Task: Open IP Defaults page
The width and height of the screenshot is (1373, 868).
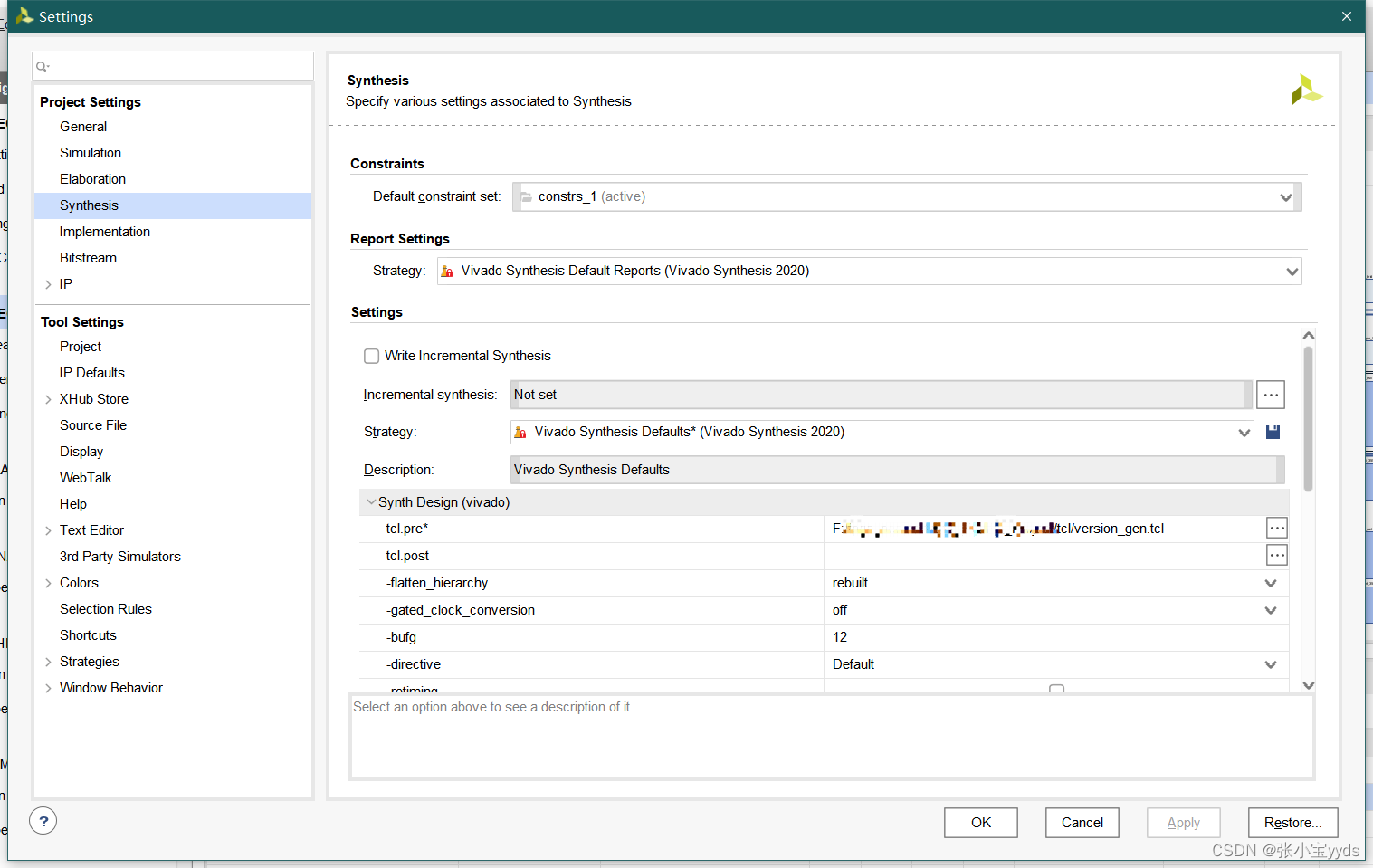Action: [x=92, y=373]
